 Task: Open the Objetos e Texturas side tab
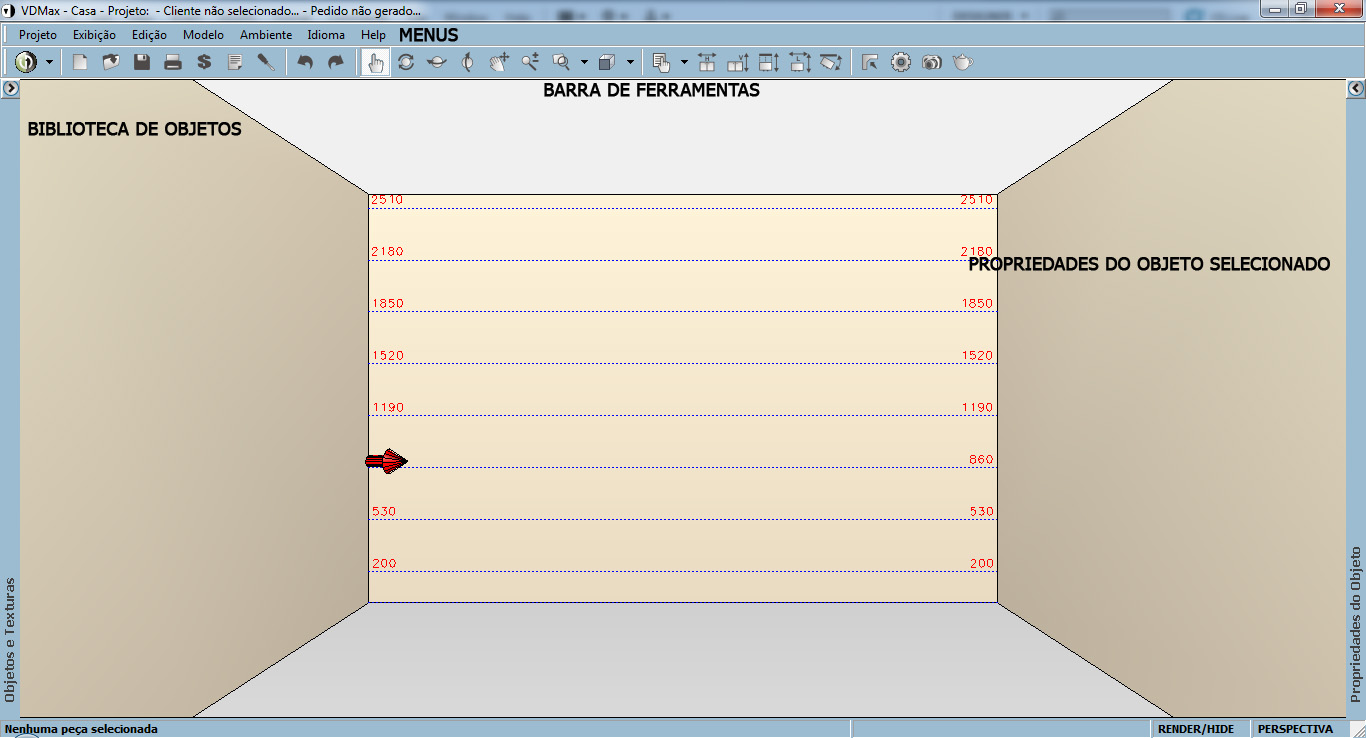10,639
